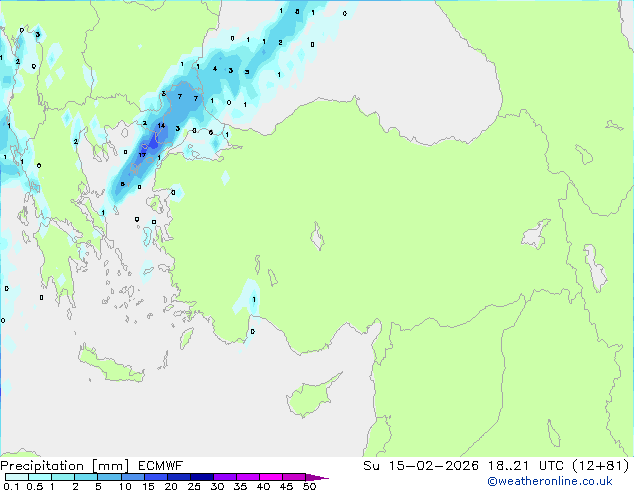Click the '18..21 UTC' time text
Screen dimensions: 634x490
coord(525,466)
